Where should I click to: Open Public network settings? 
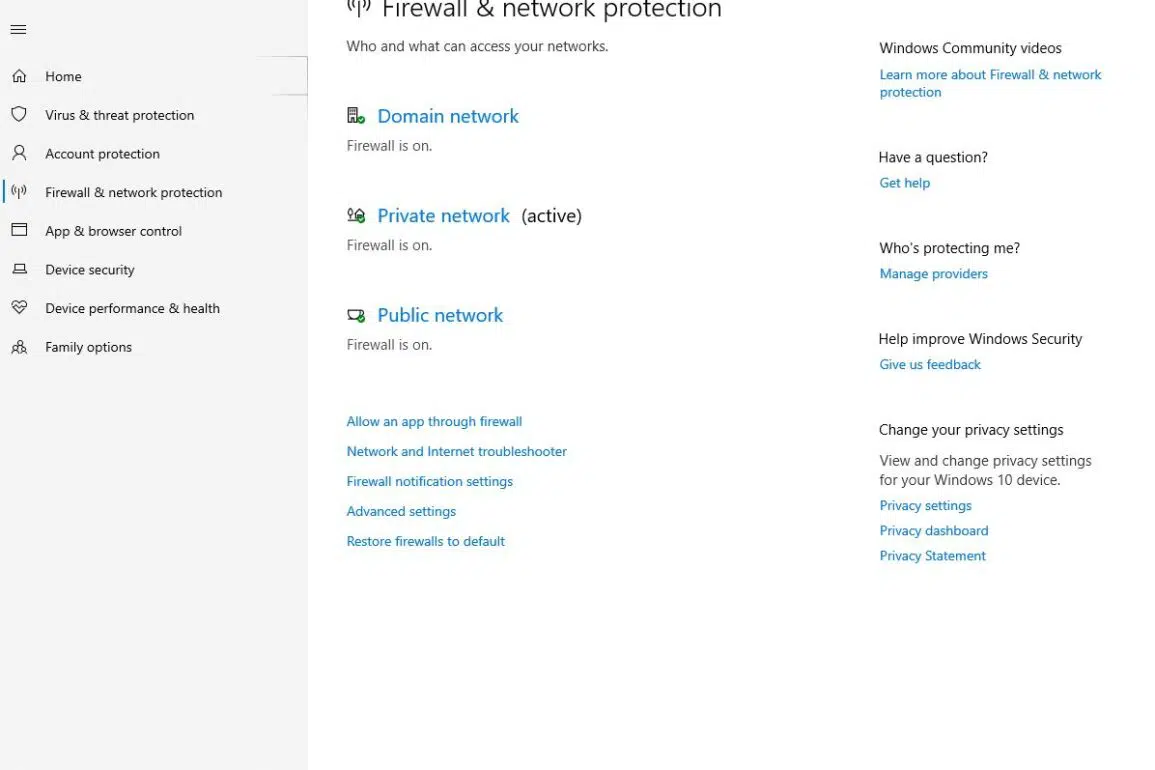[440, 315]
